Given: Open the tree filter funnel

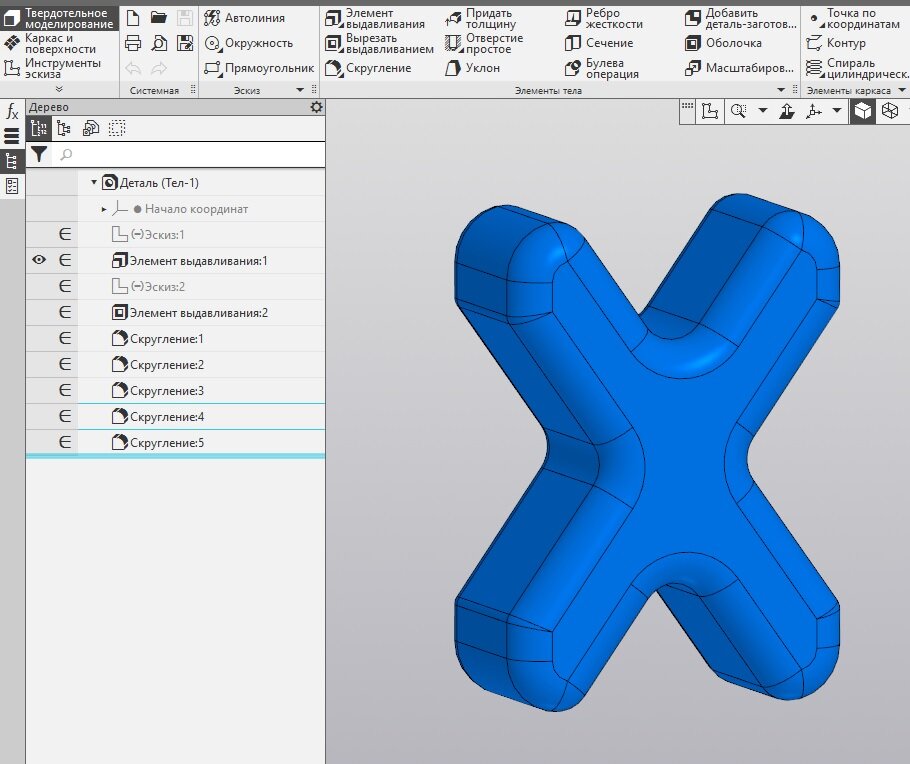Looking at the screenshot, I should click(39, 154).
